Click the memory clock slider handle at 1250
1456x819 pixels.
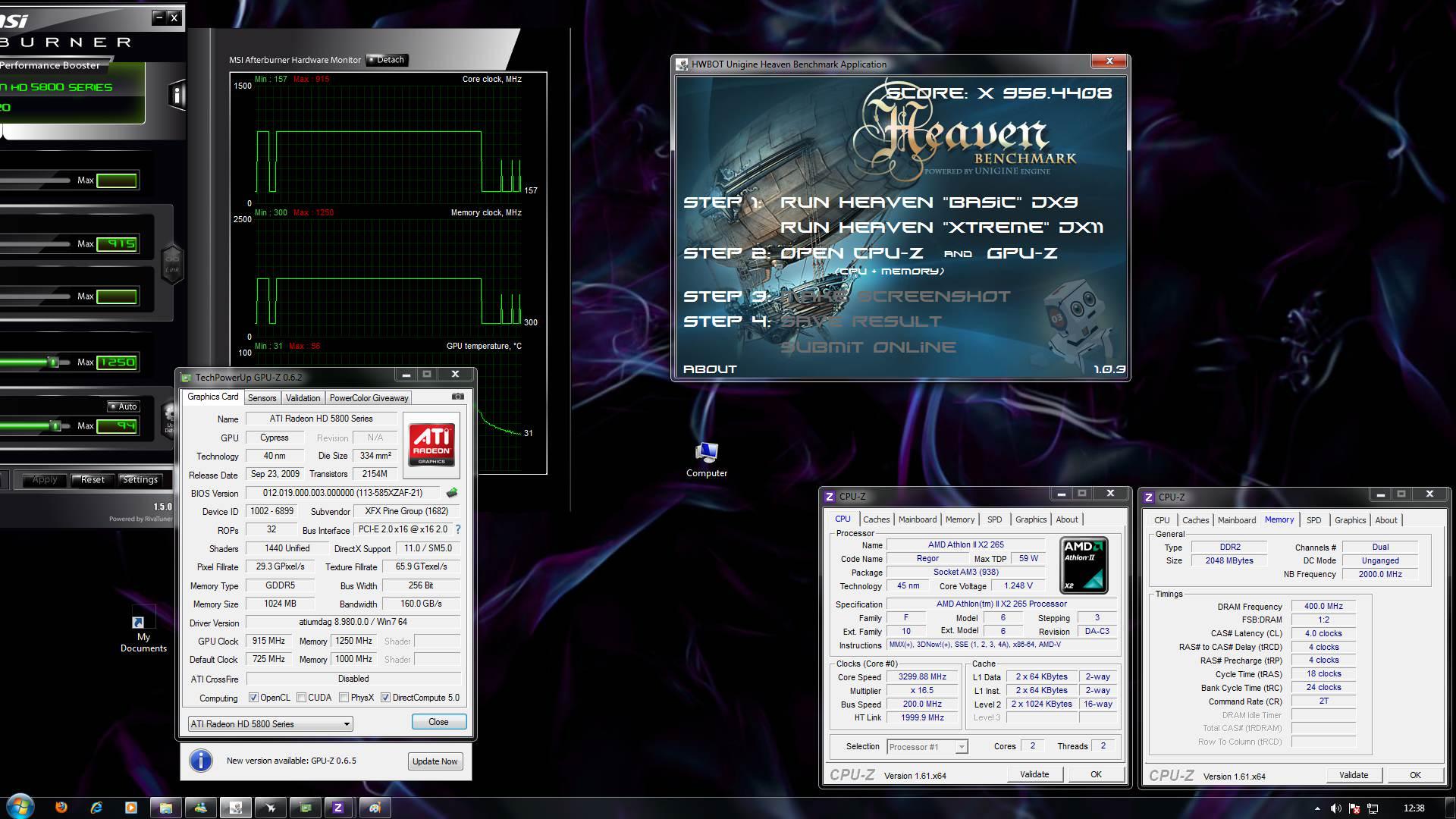(x=53, y=362)
